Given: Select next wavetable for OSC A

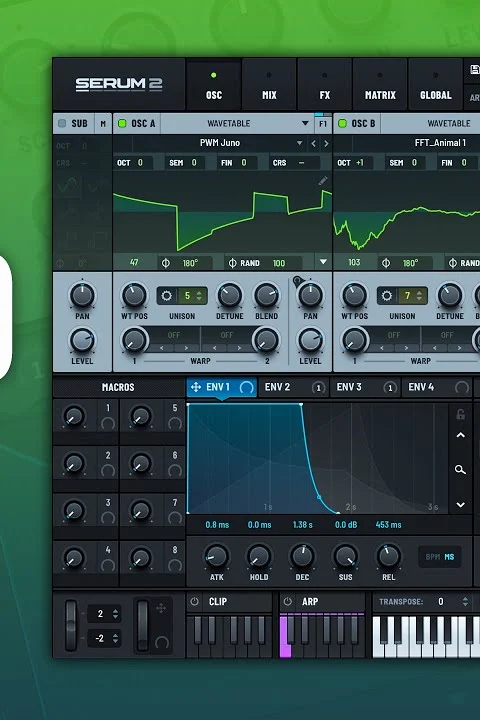Looking at the screenshot, I should (x=326, y=143).
